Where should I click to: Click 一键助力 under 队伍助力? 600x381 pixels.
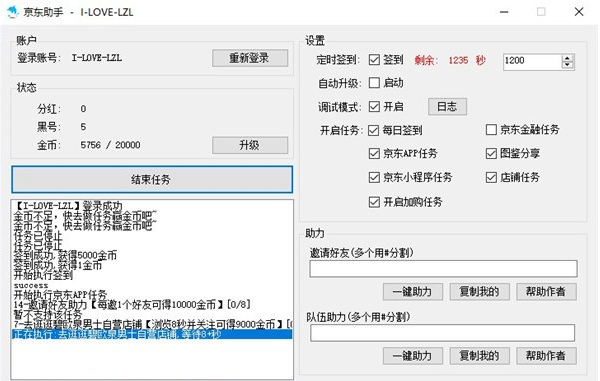(413, 356)
